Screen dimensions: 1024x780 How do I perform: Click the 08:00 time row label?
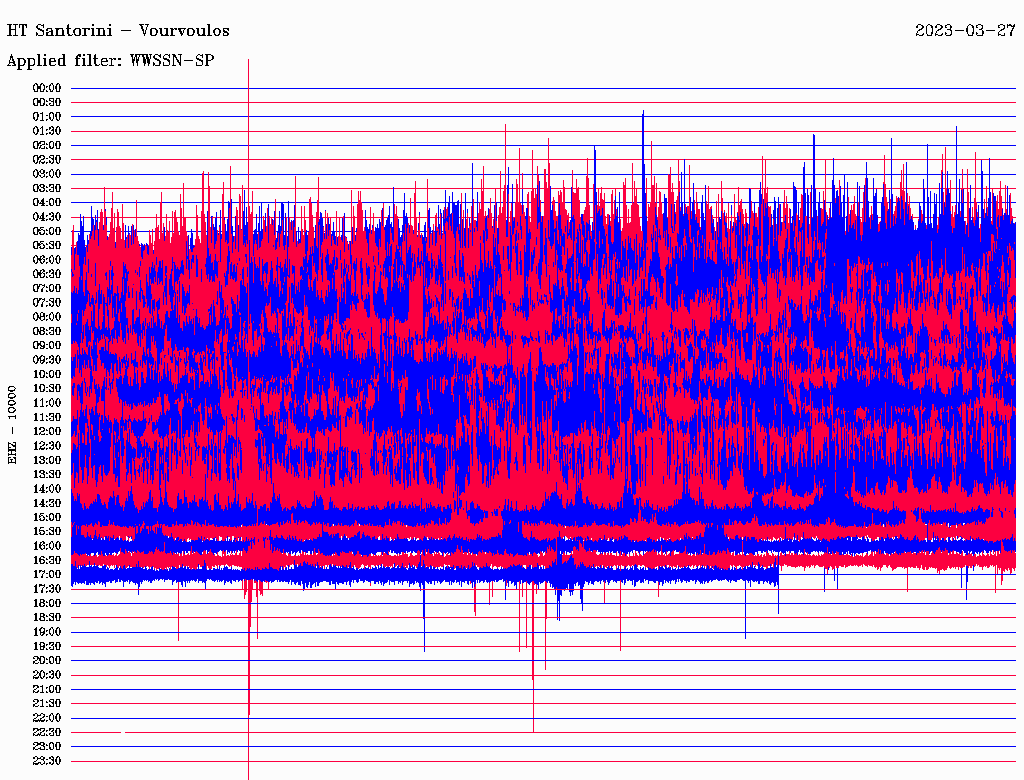tap(47, 317)
